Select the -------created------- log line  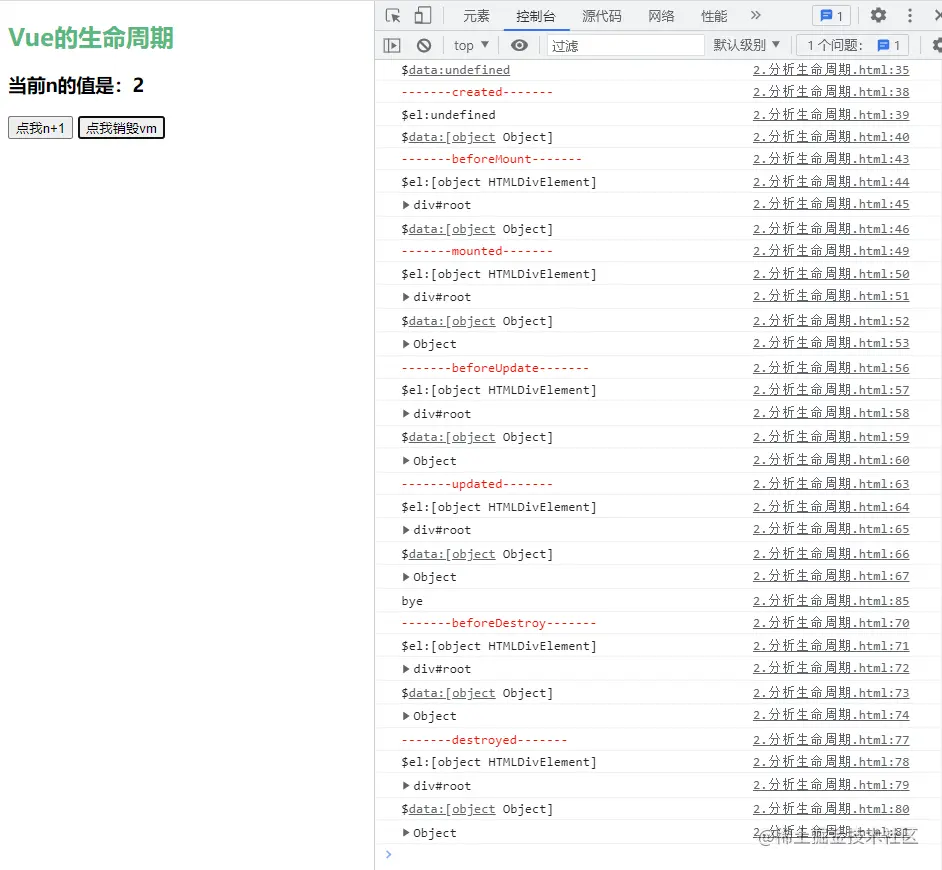pyautogui.click(x=477, y=92)
